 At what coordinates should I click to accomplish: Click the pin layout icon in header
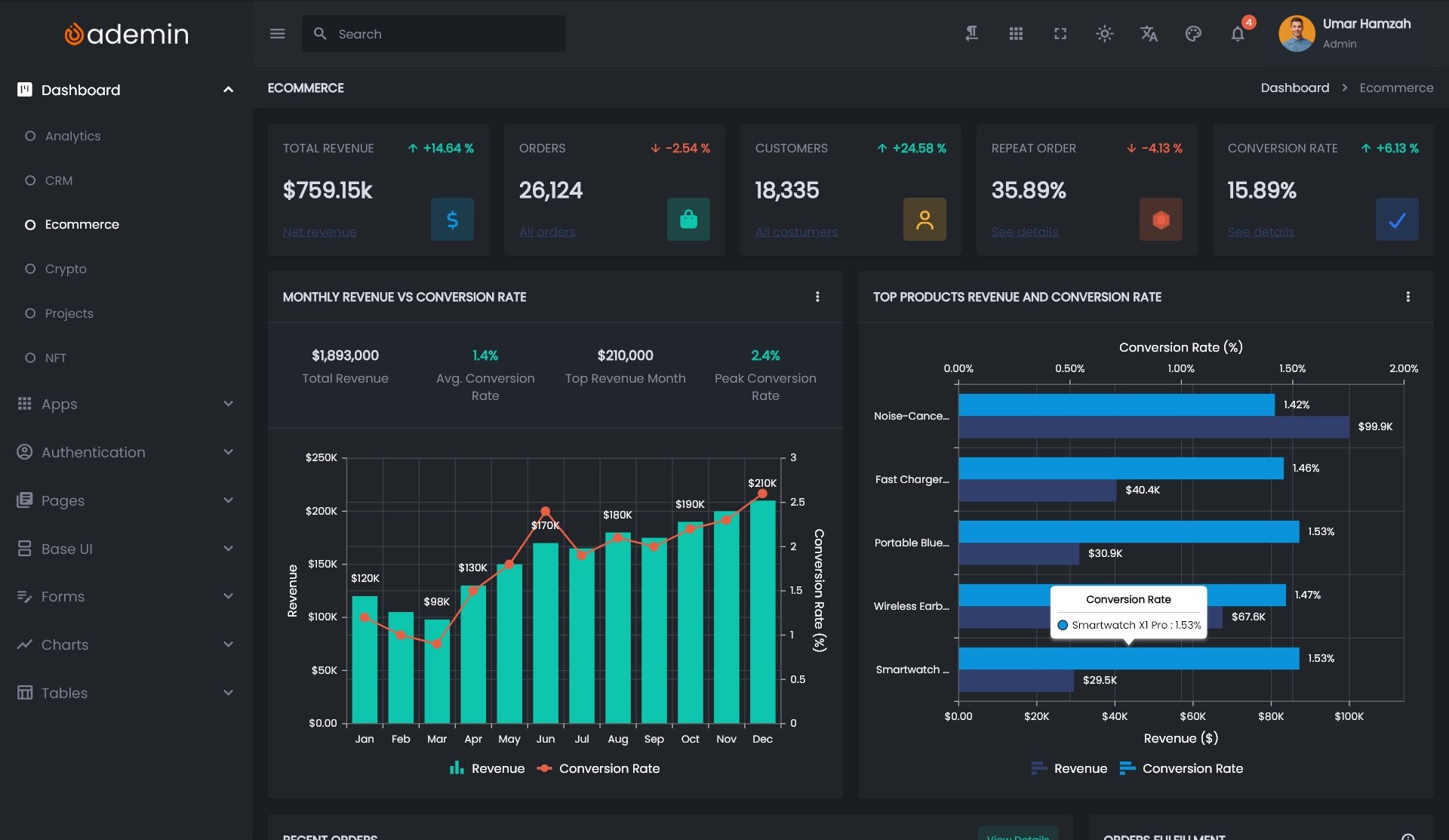tap(971, 34)
